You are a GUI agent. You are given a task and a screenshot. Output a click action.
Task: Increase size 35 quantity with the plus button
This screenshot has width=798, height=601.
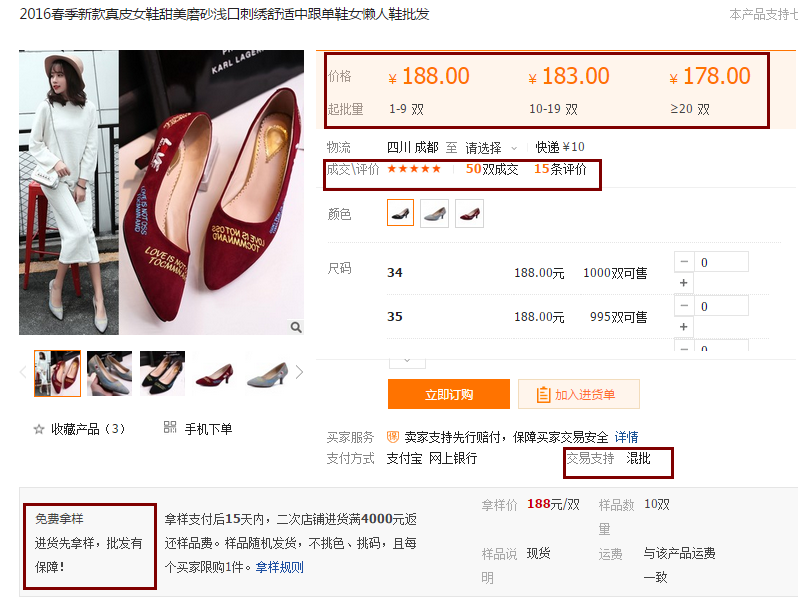(x=684, y=327)
